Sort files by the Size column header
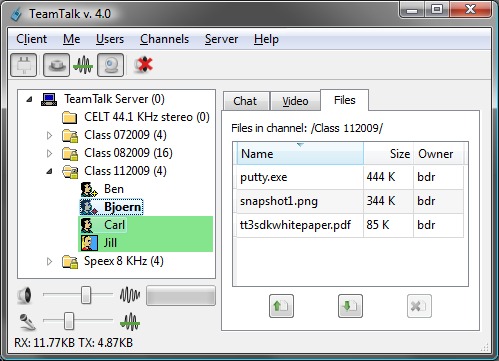This screenshot has height=361, width=499. 389,154
